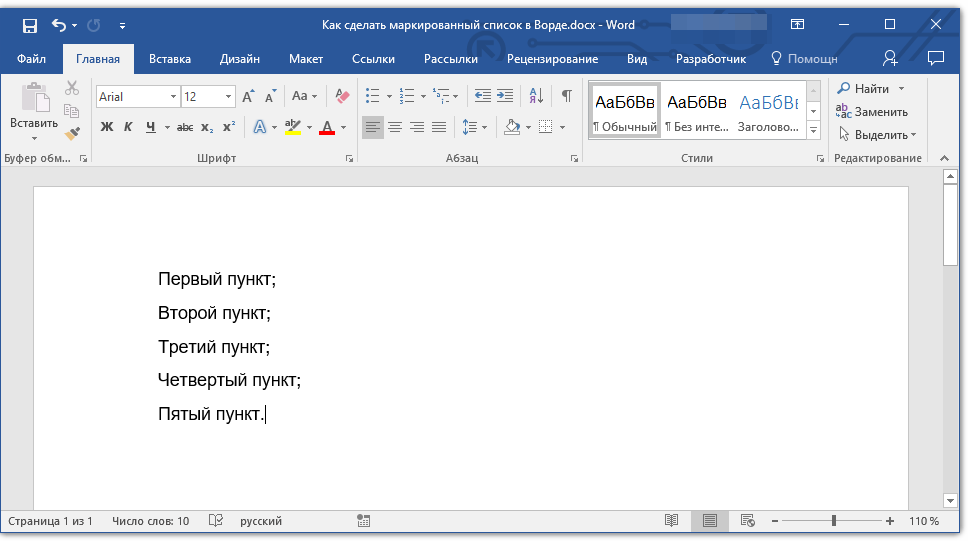Click the Заменить button
Image resolution: width=968 pixels, height=541 pixels.
point(872,112)
